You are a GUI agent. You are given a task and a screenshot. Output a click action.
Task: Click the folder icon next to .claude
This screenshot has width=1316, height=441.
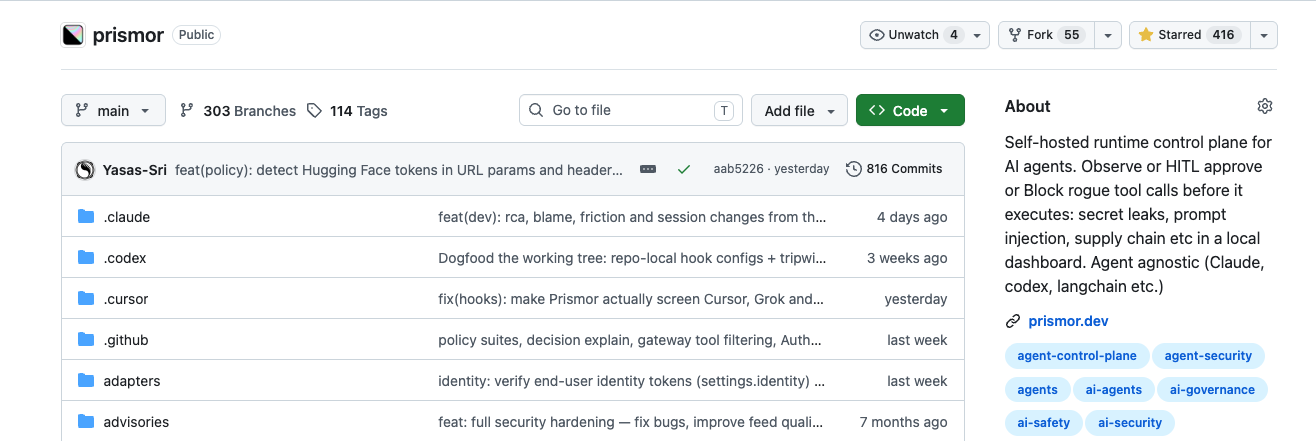pos(86,217)
